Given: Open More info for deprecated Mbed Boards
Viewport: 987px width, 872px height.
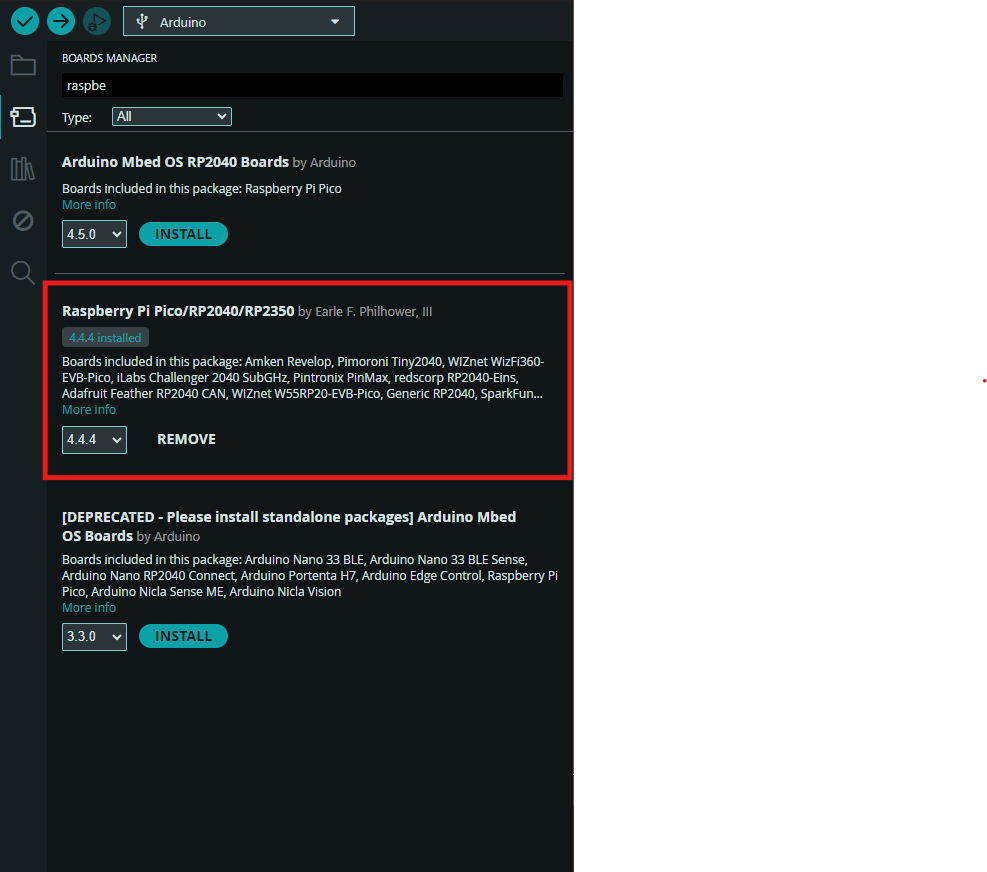Looking at the screenshot, I should [89, 608].
